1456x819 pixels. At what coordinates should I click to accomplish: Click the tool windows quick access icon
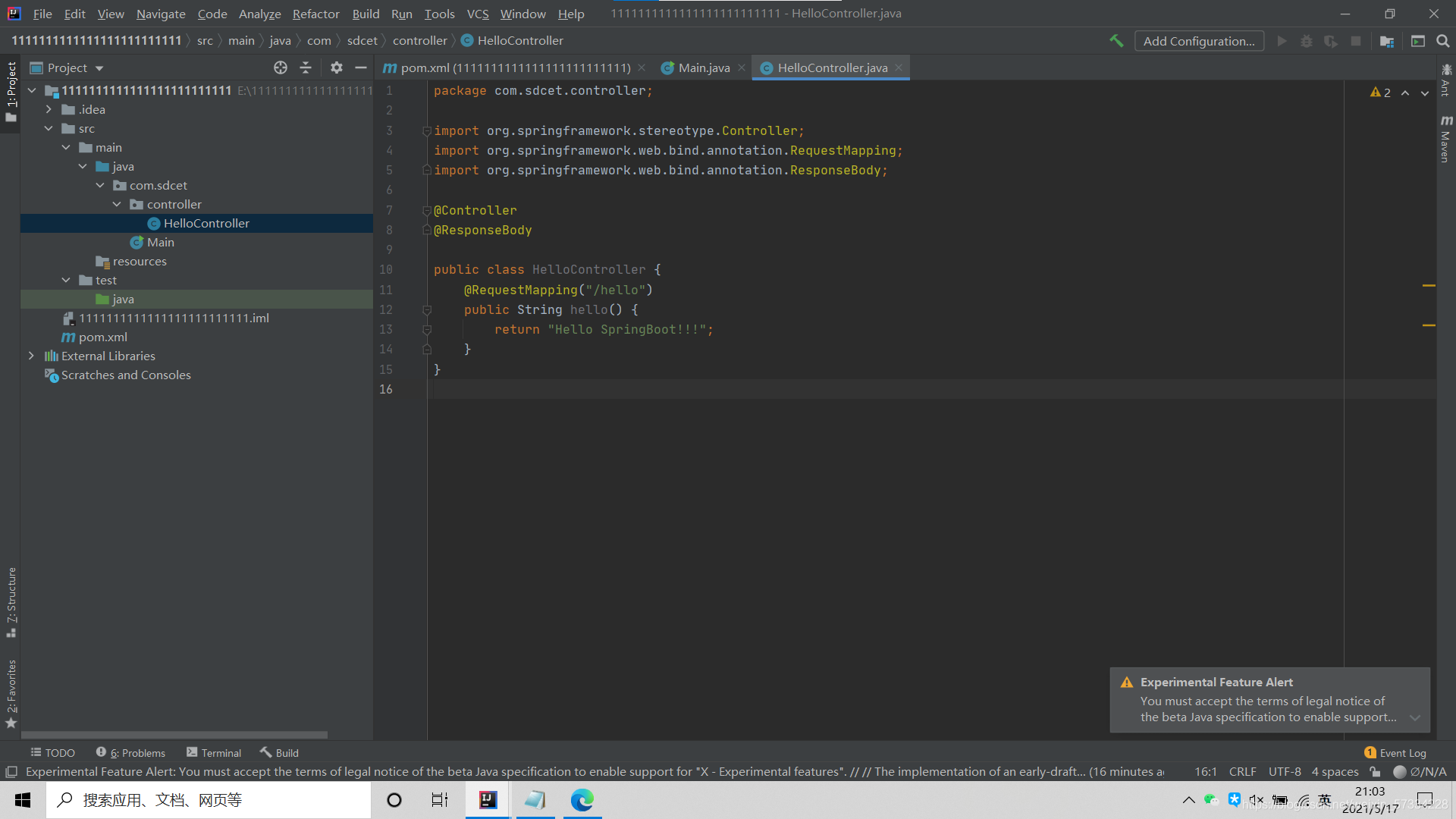point(11,772)
